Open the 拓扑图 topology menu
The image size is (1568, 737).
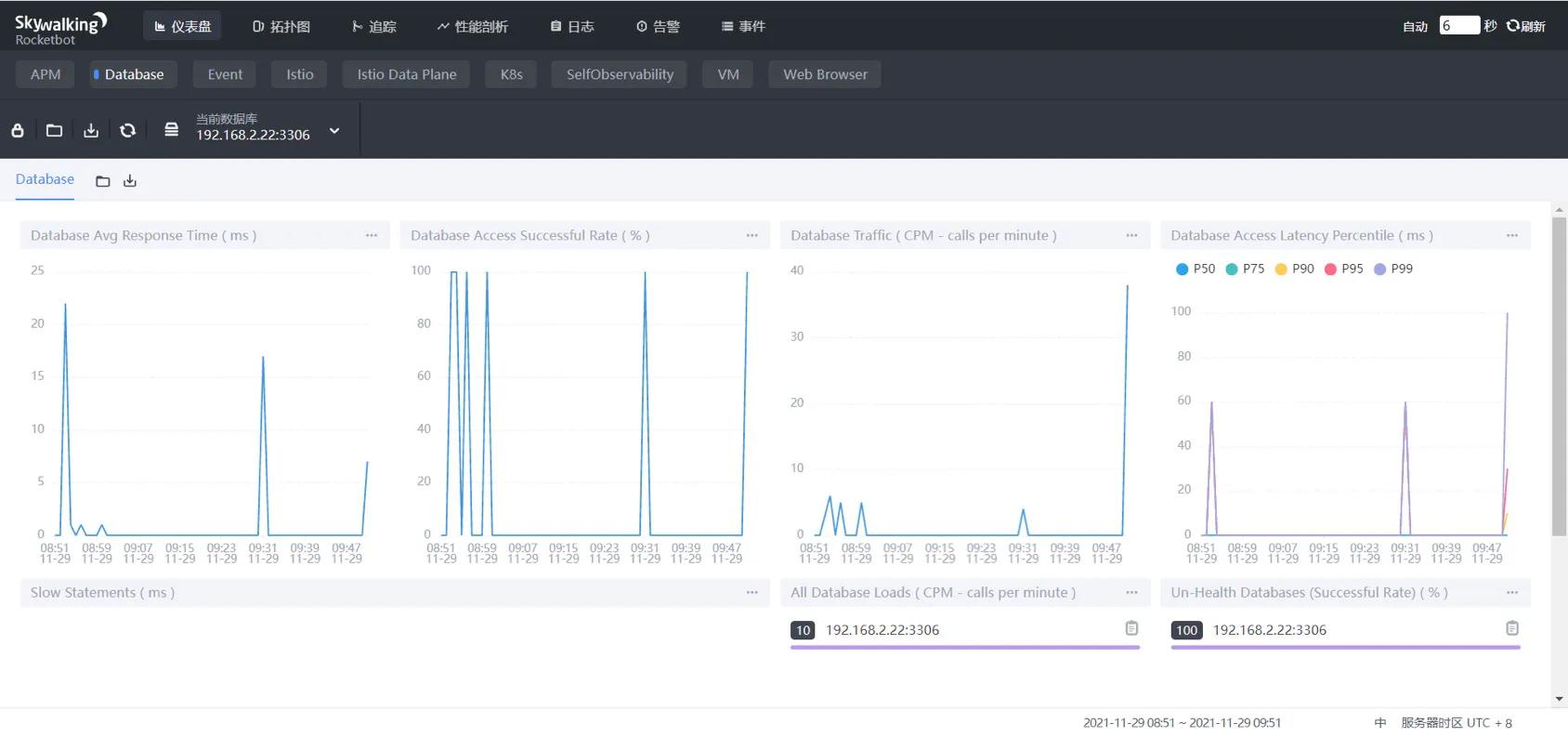[x=281, y=27]
